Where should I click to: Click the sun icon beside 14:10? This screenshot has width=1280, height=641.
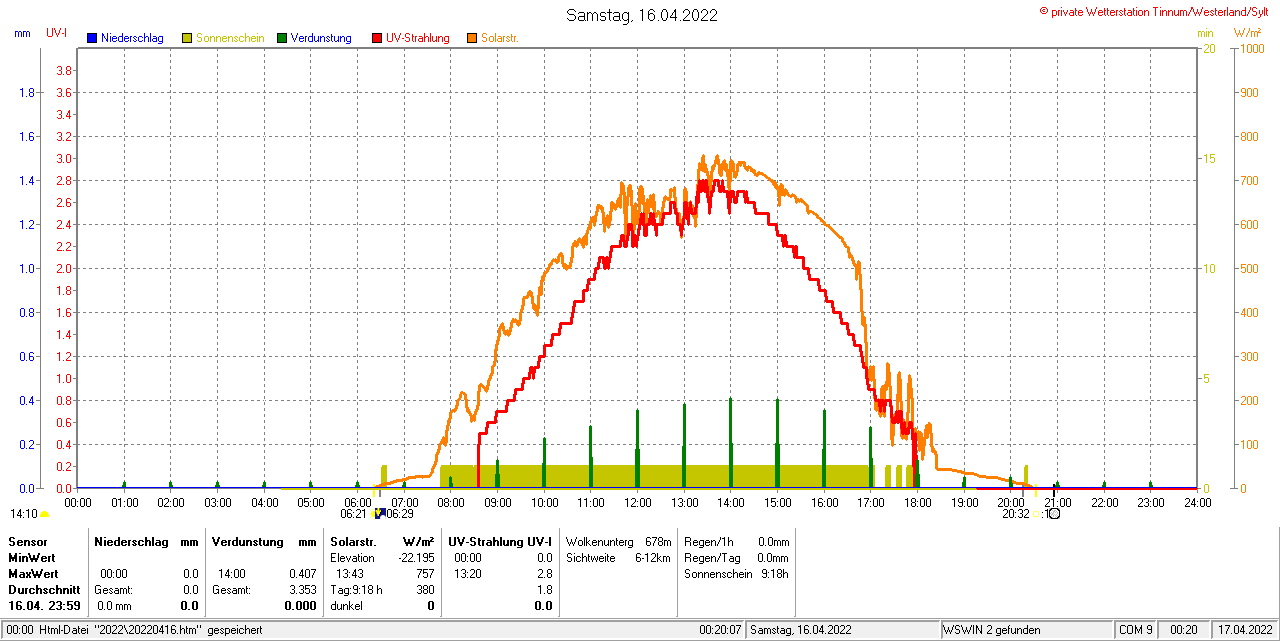point(44,515)
